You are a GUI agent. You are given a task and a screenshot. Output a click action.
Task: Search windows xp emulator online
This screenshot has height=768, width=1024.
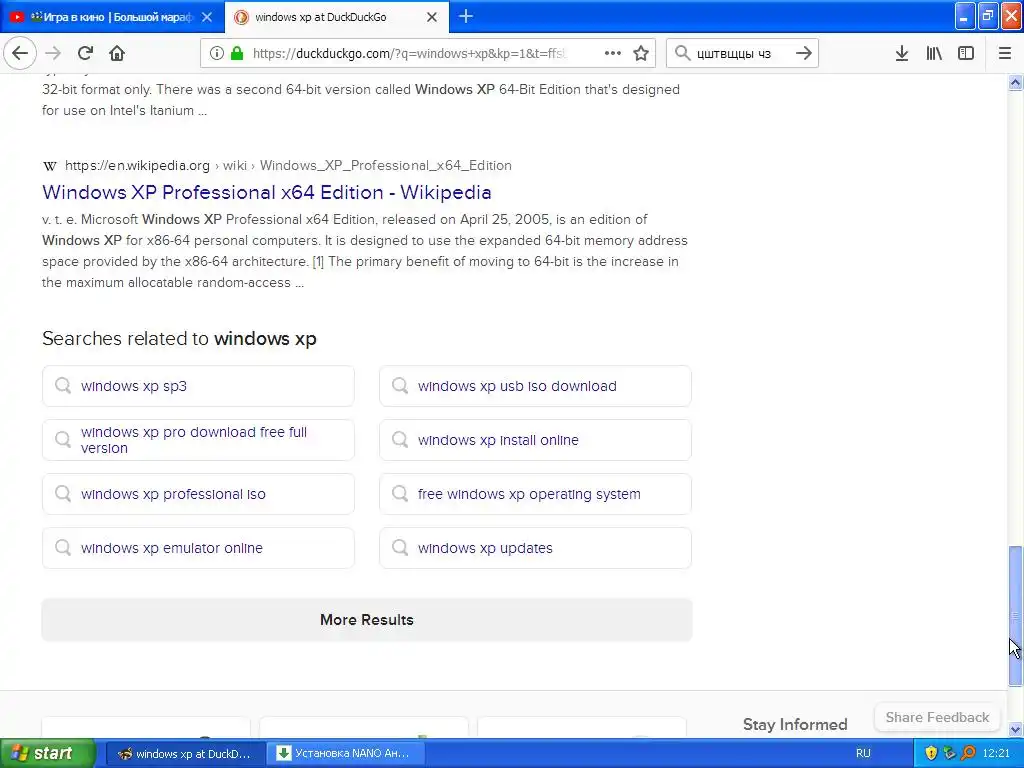point(198,548)
